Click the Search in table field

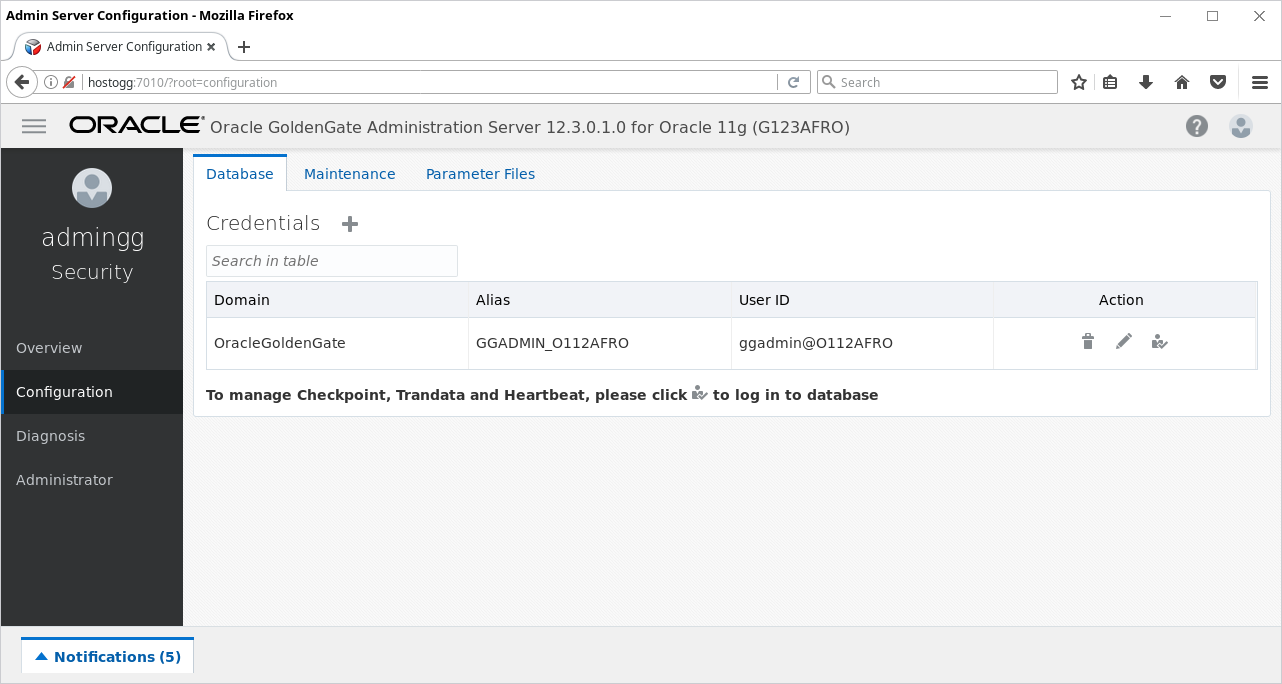click(x=332, y=261)
